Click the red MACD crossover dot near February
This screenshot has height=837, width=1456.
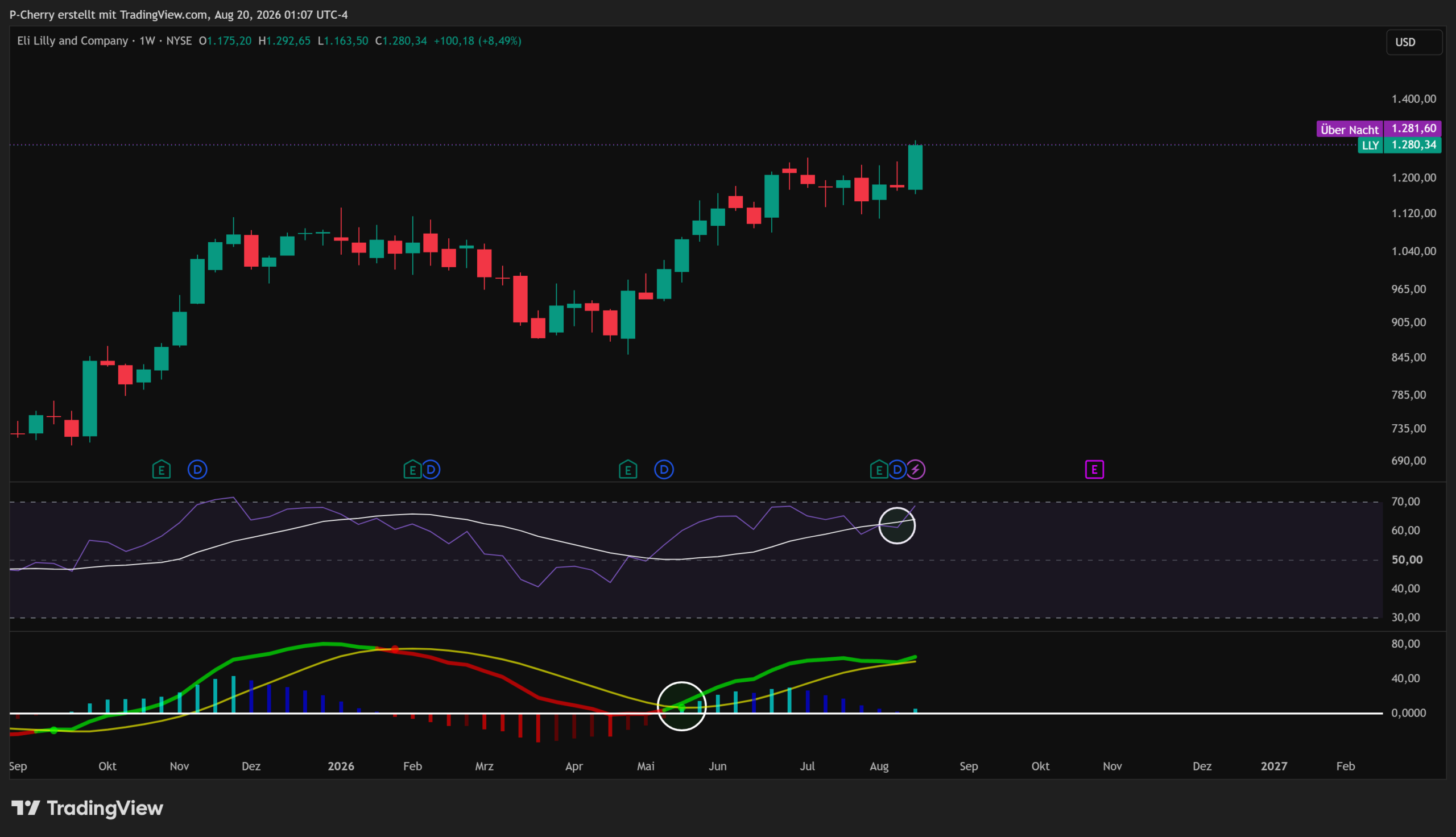395,649
